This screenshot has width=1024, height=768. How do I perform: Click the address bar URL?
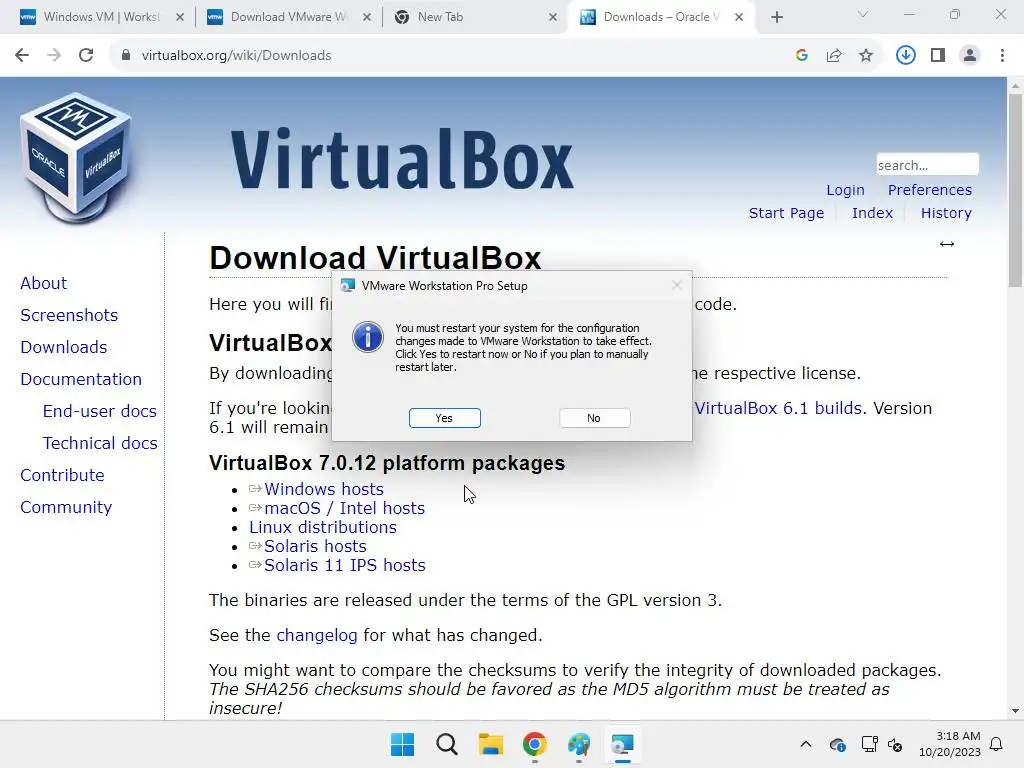(x=236, y=56)
